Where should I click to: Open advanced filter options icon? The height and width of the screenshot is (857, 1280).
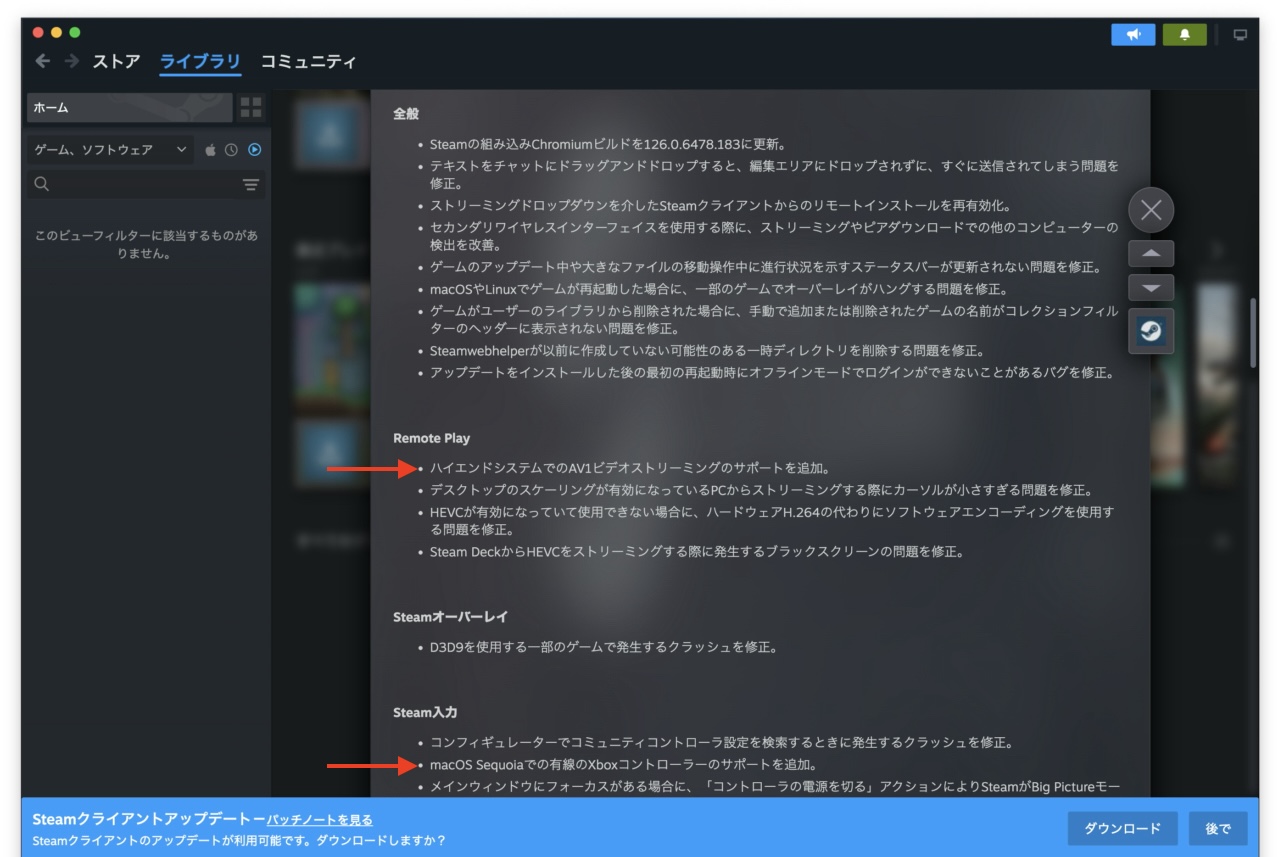coord(251,185)
